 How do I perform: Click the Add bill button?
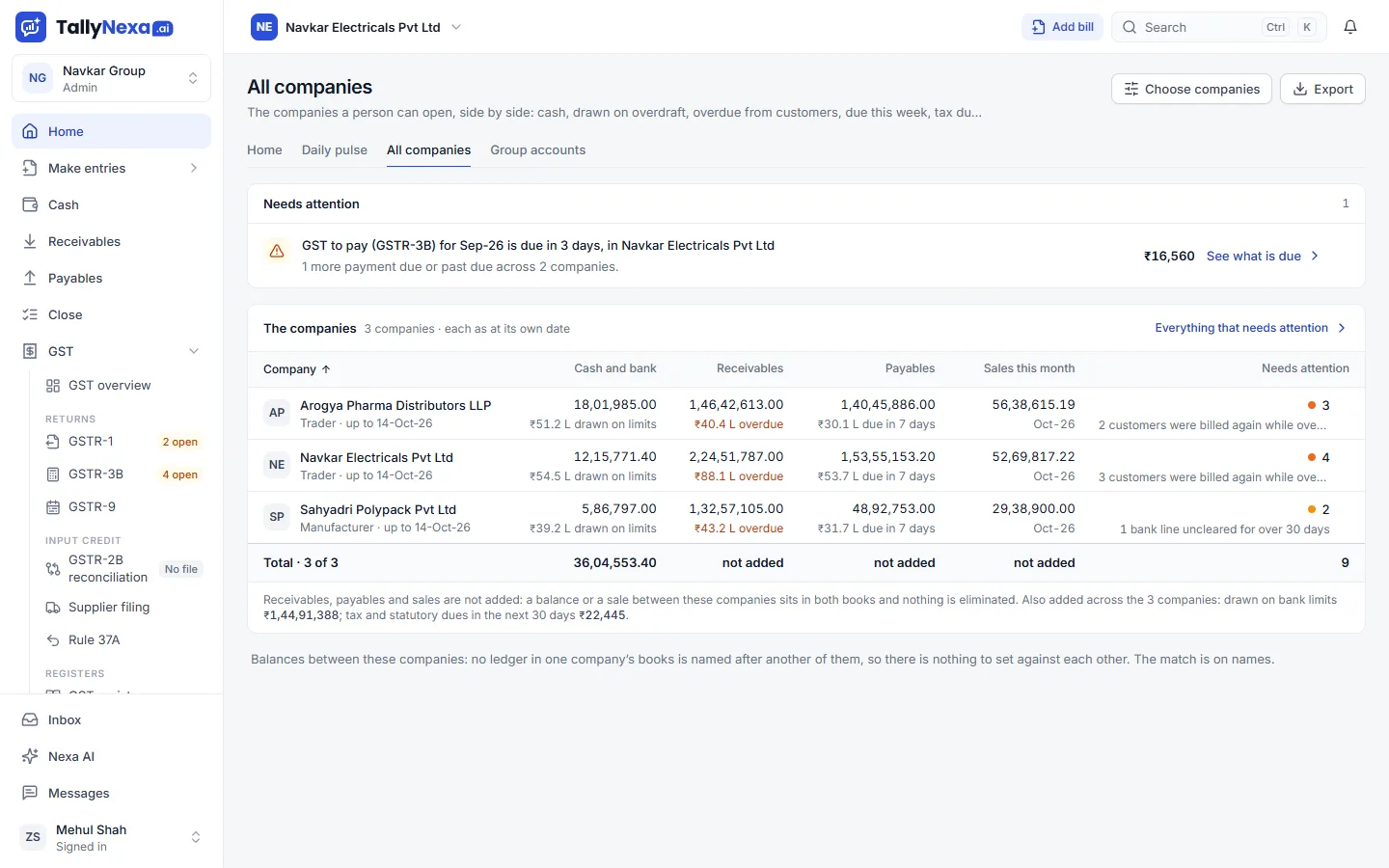1062,27
